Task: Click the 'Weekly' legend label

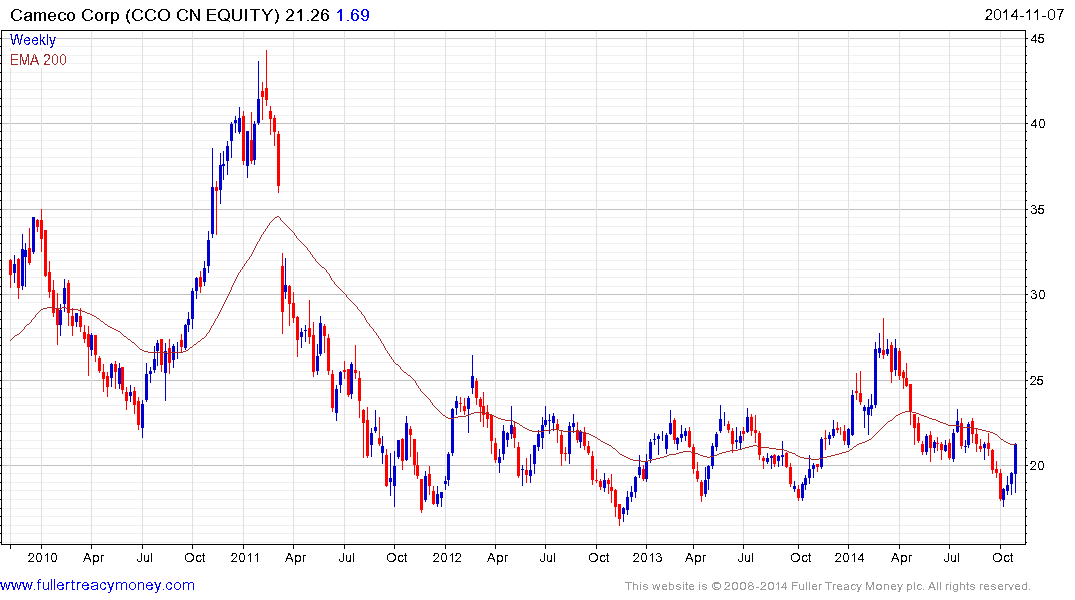Action: click(33, 40)
